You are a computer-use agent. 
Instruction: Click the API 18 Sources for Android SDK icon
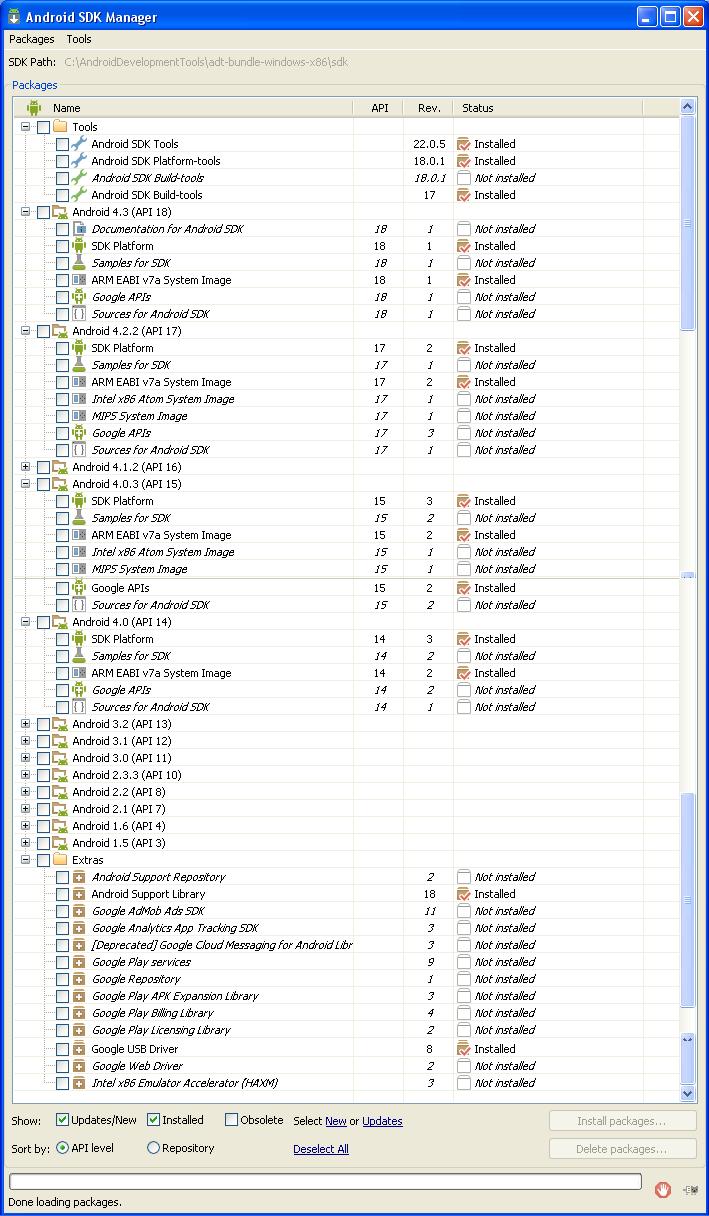[79, 314]
